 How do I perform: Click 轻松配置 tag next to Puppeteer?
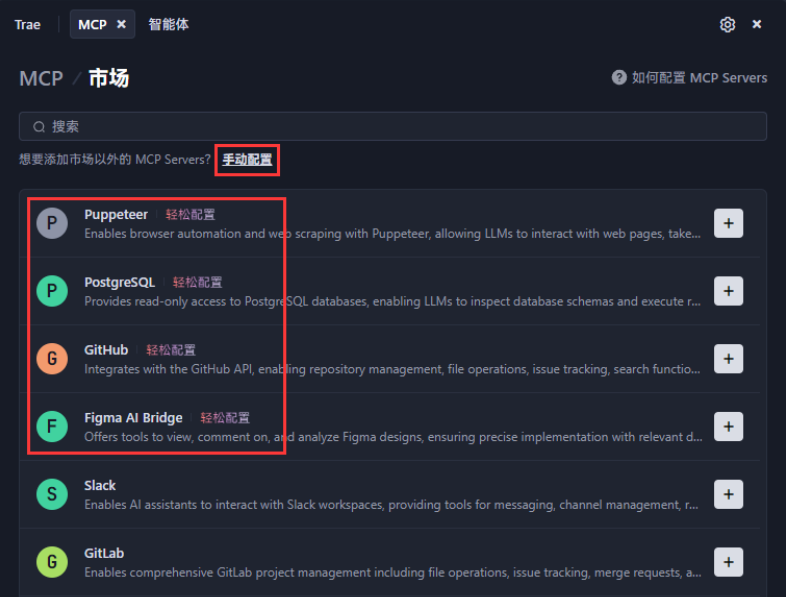[x=190, y=215]
